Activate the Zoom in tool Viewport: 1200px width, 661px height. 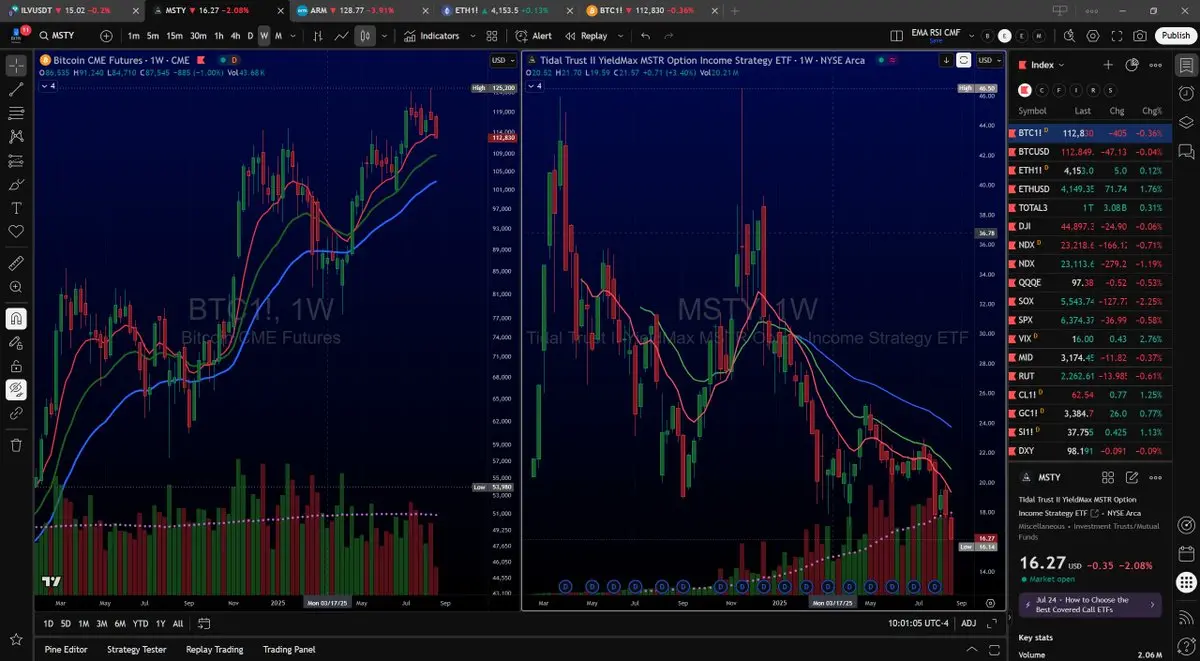[16, 287]
